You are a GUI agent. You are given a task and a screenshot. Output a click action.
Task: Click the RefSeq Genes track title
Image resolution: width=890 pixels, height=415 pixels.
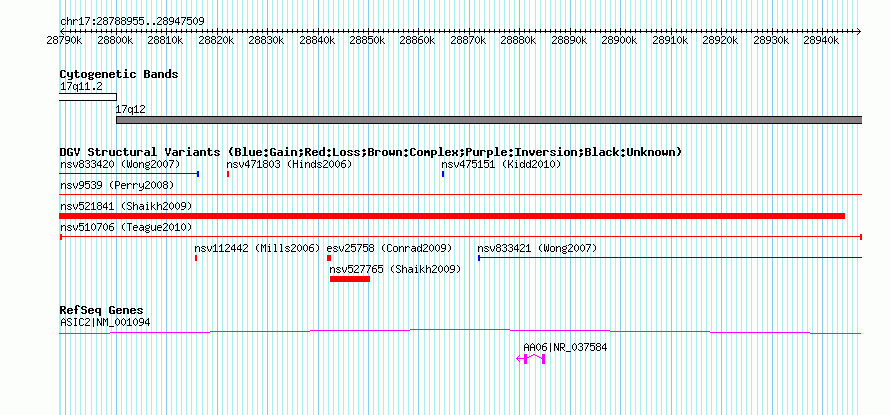(102, 311)
